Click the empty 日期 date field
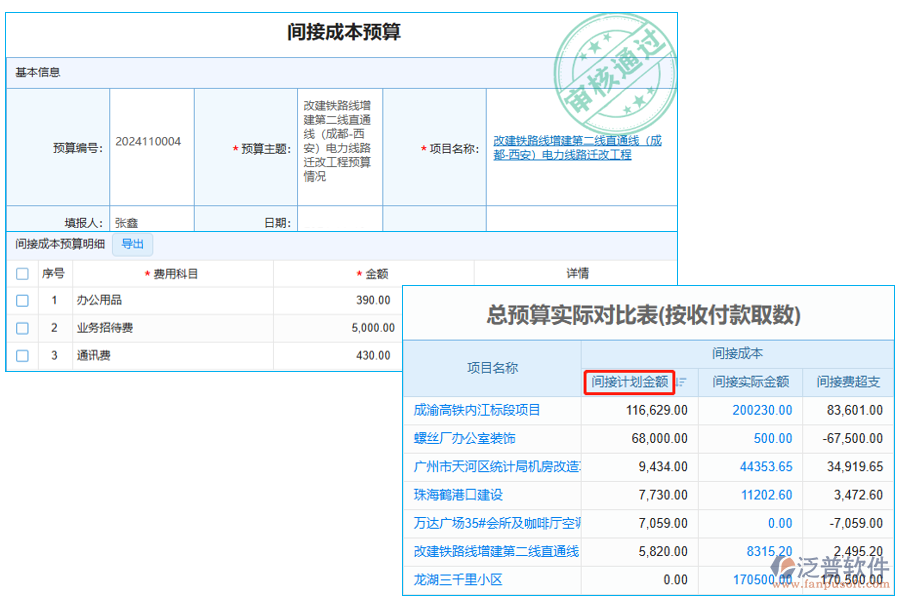This screenshot has width=900, height=600. [x=340, y=219]
